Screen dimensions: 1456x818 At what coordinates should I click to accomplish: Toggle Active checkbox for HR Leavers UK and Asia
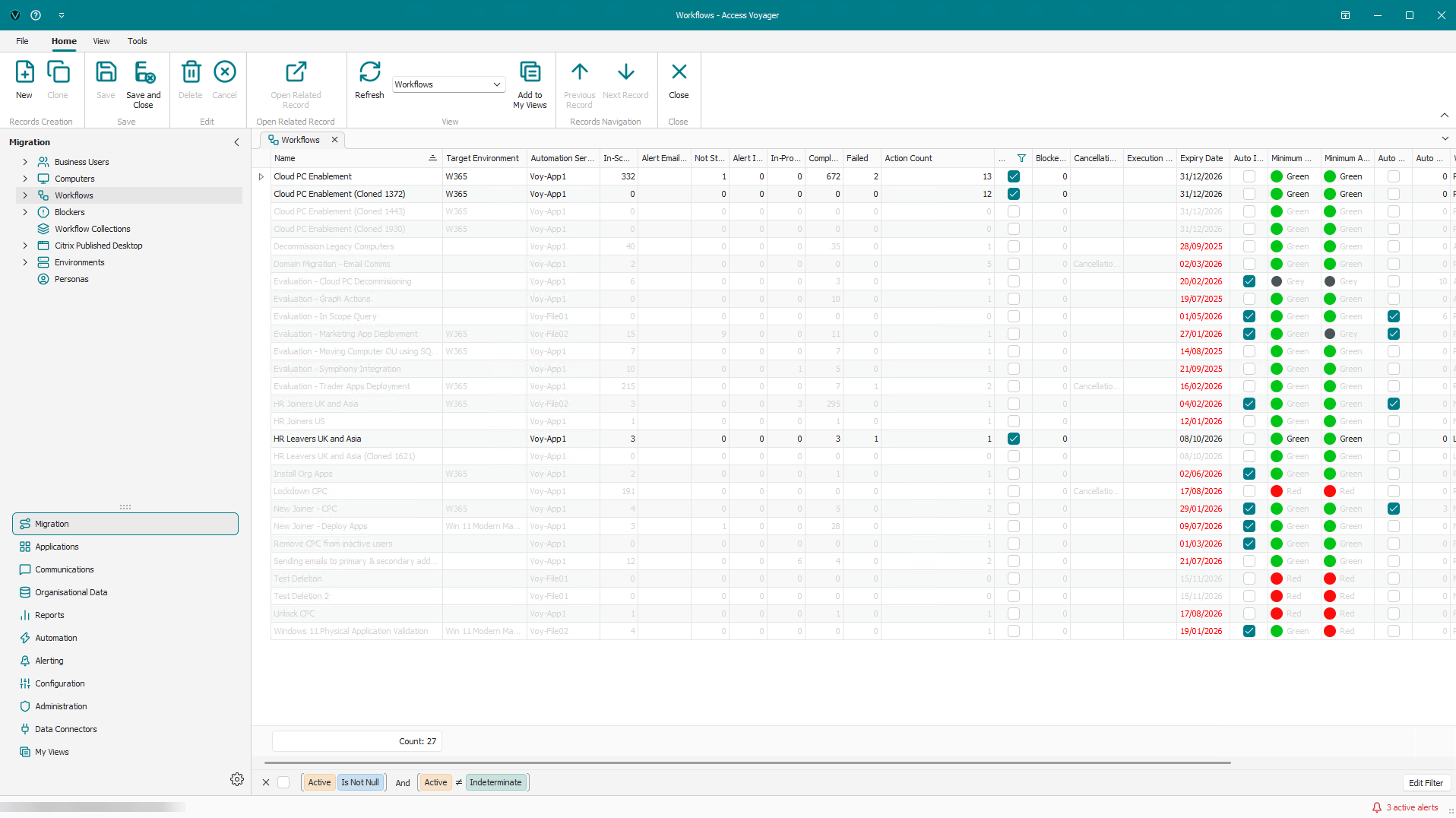click(1014, 439)
